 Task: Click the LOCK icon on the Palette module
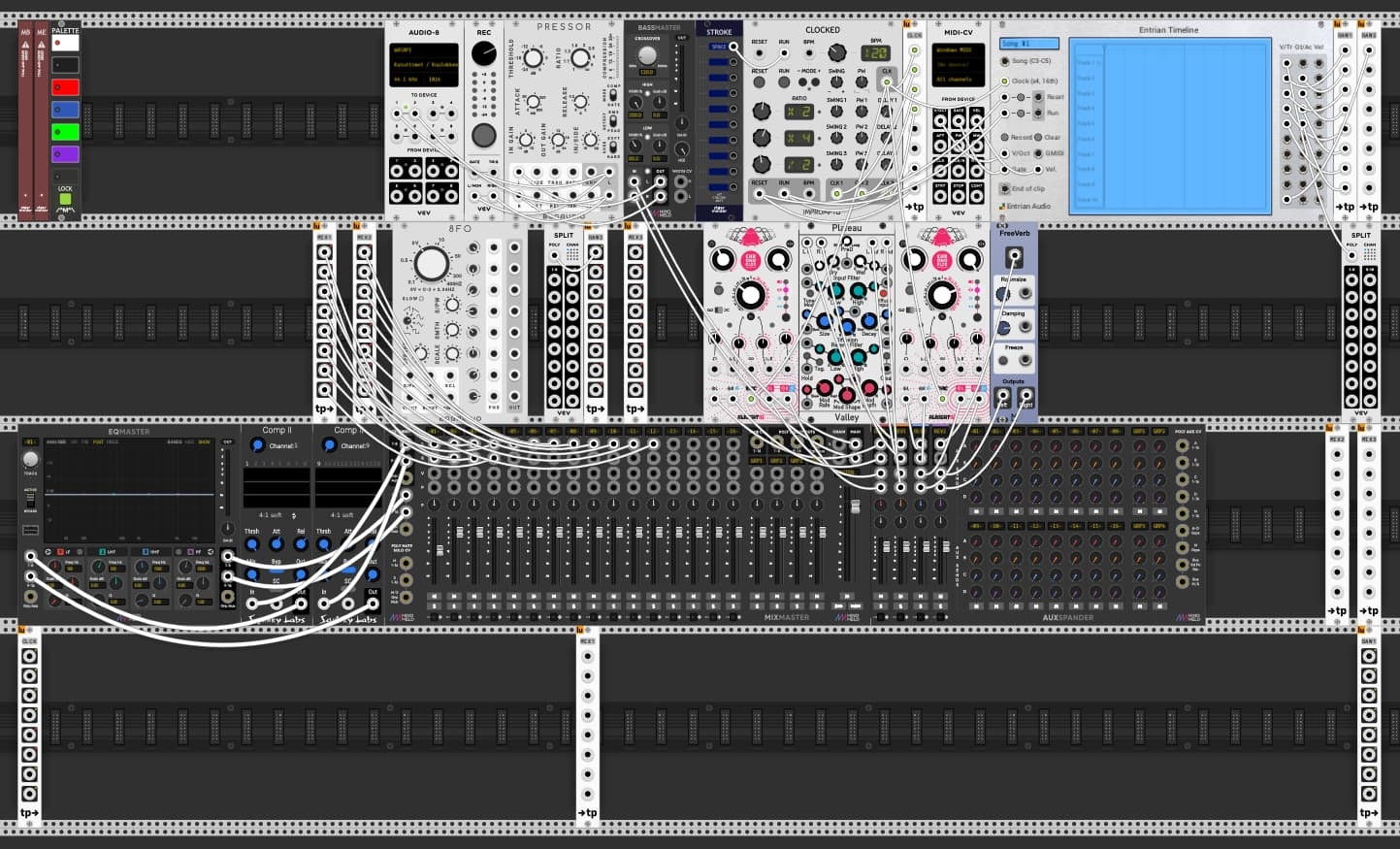click(65, 197)
